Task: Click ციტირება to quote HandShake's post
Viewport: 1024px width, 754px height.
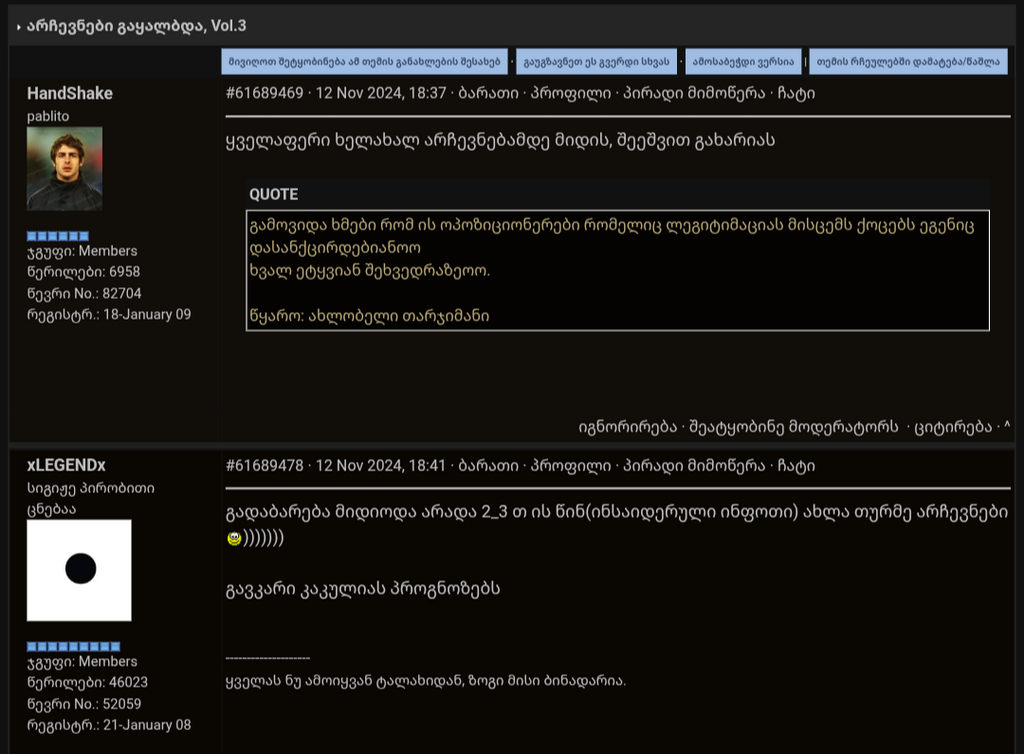Action: [952, 427]
